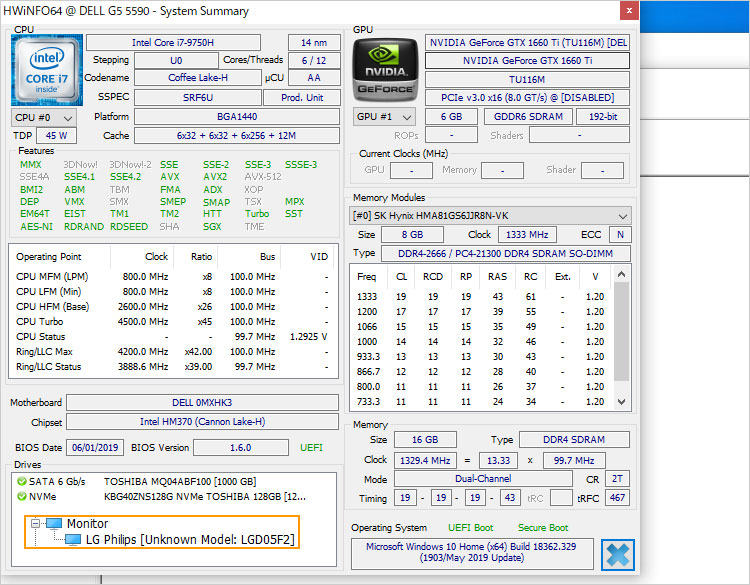Image resolution: width=750 pixels, height=585 pixels.
Task: Click the blue X close icon at bottom right
Action: coord(617,555)
